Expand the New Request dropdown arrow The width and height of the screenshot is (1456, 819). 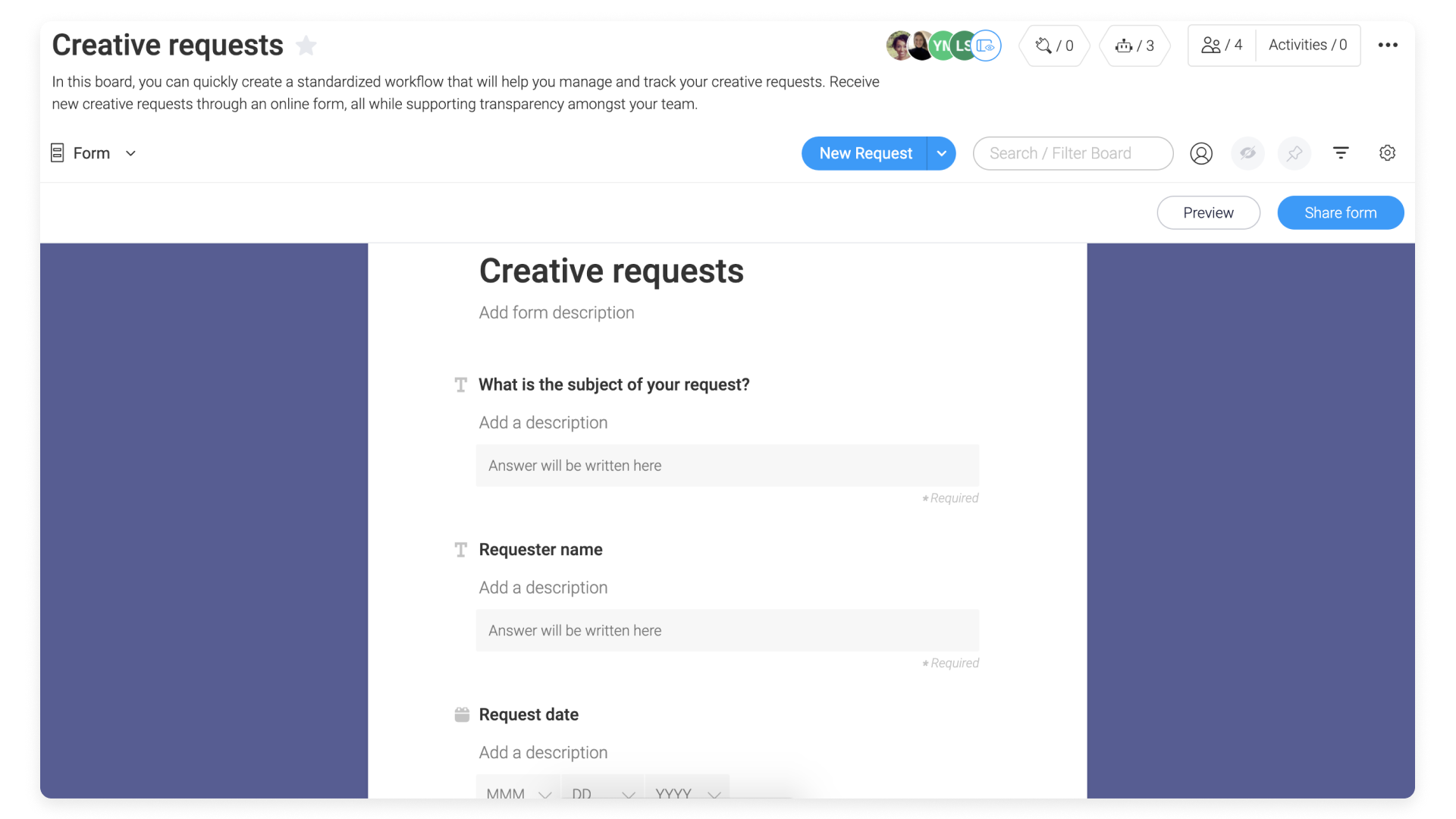(940, 153)
